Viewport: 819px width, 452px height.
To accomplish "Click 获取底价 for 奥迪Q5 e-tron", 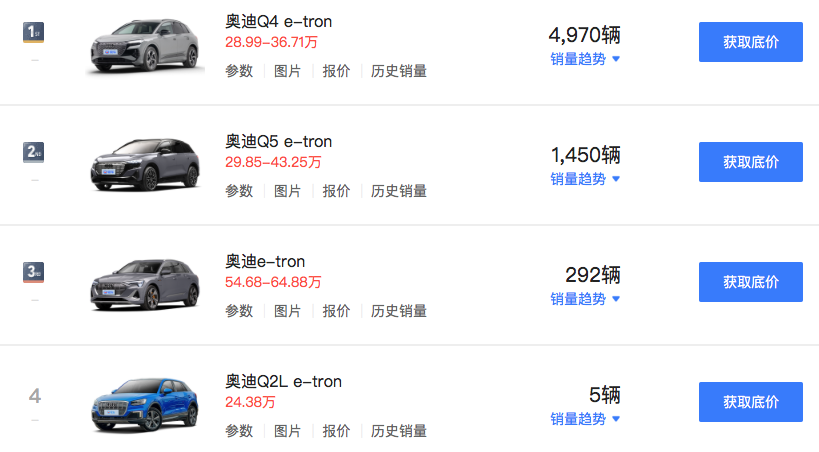I will pyautogui.click(x=751, y=162).
